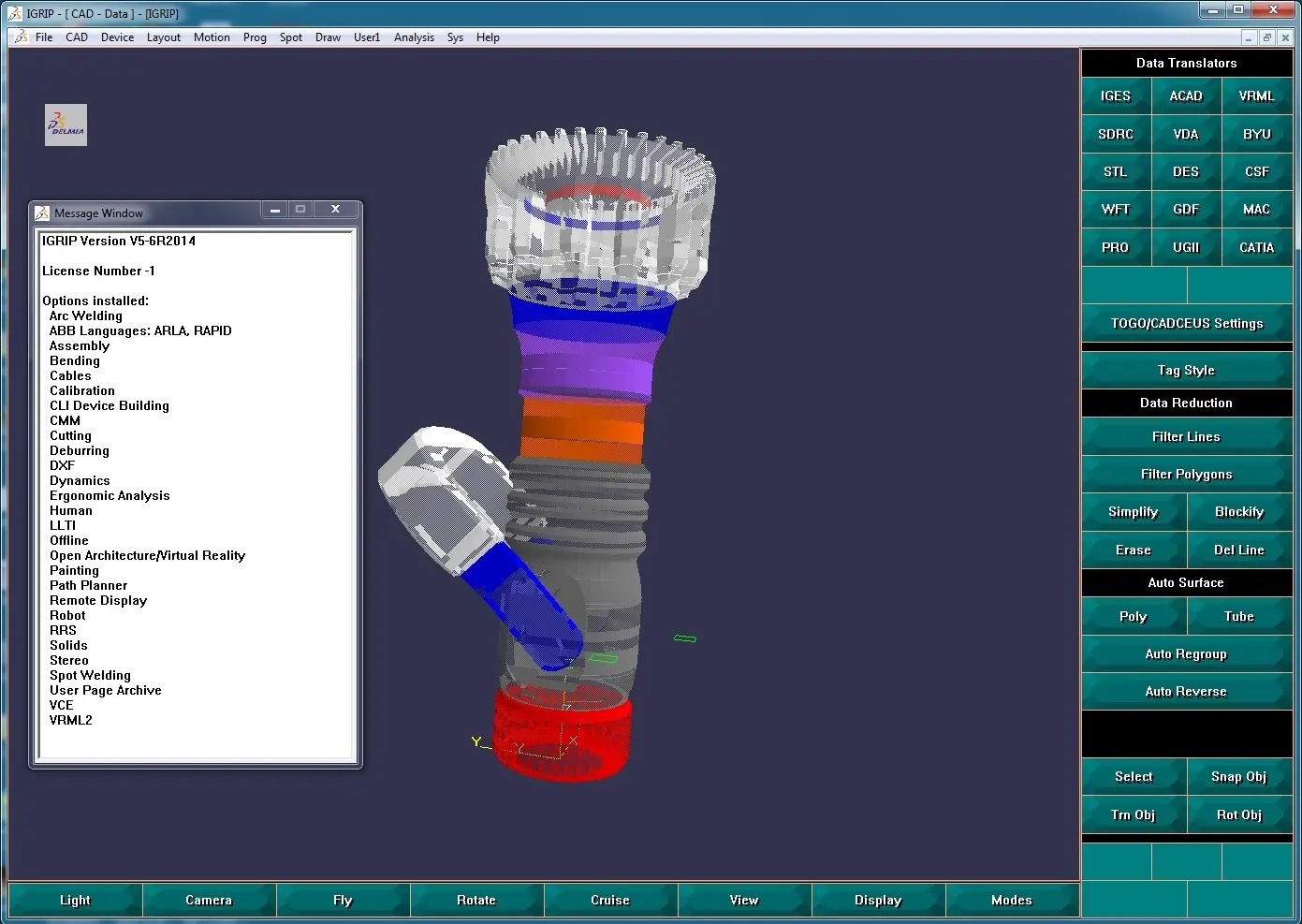Open the Spot menu

coord(291,37)
